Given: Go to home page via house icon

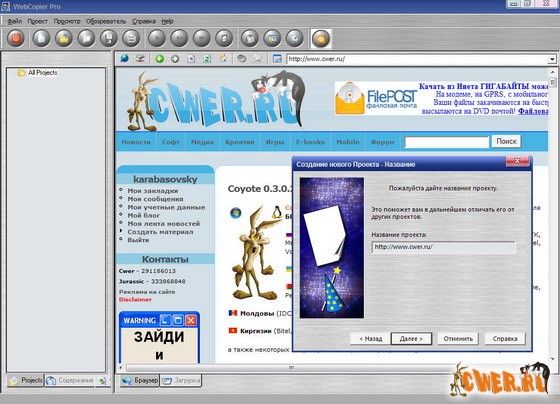Looking at the screenshot, I should point(223,58).
